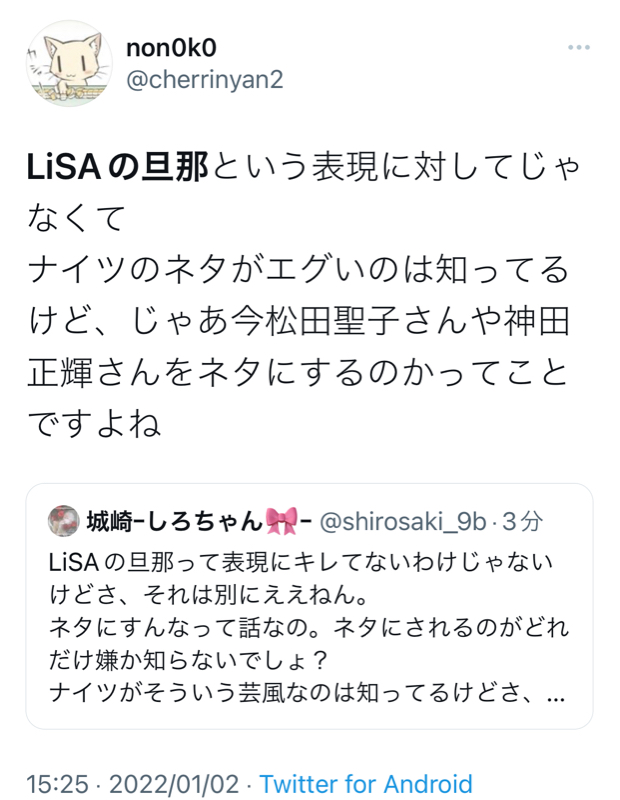Viewport: 620px width, 800px height.
Task: Click the 15:25 time of the tweet
Action: click(x=57, y=784)
